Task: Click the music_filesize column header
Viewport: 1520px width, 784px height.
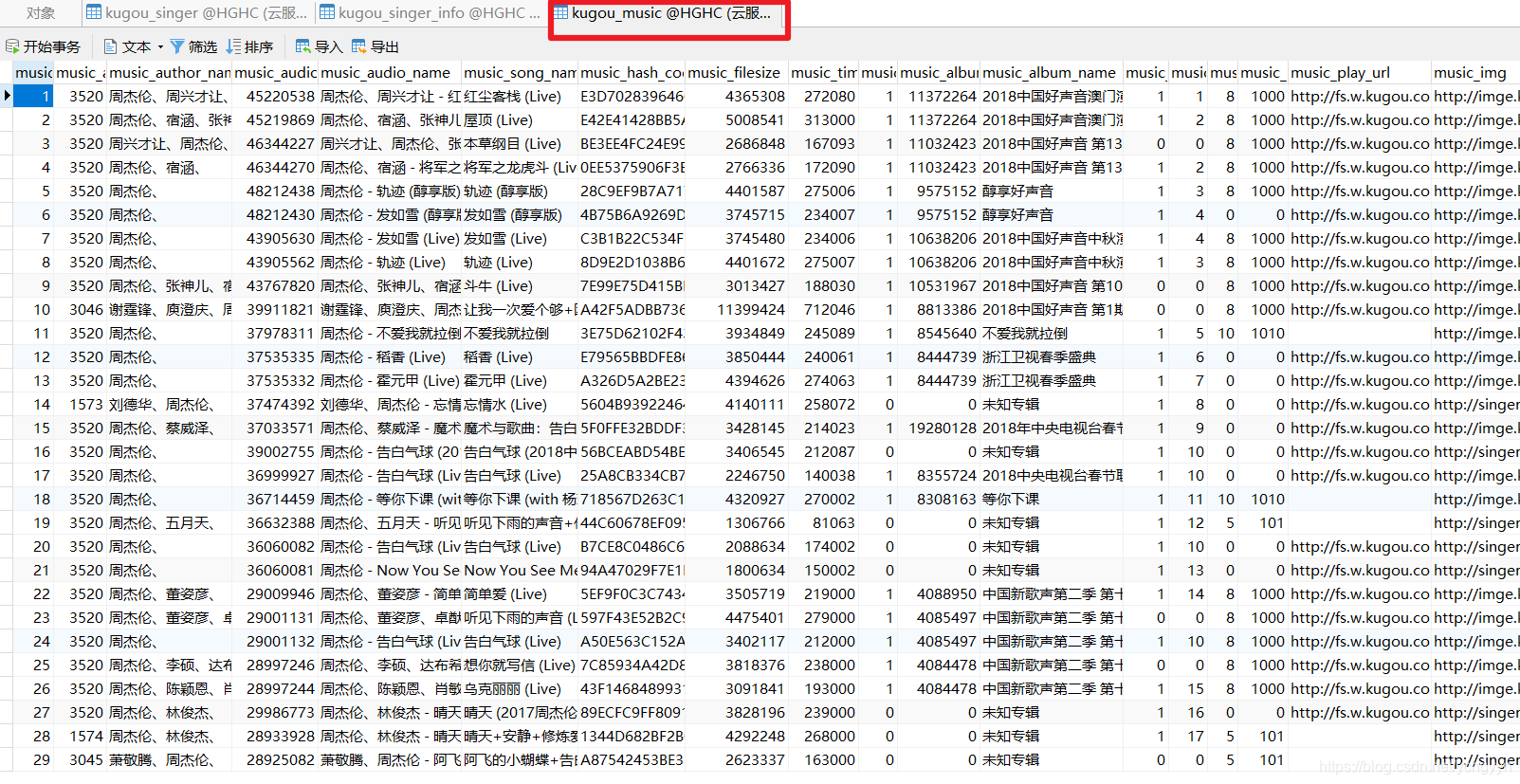Action: click(736, 72)
